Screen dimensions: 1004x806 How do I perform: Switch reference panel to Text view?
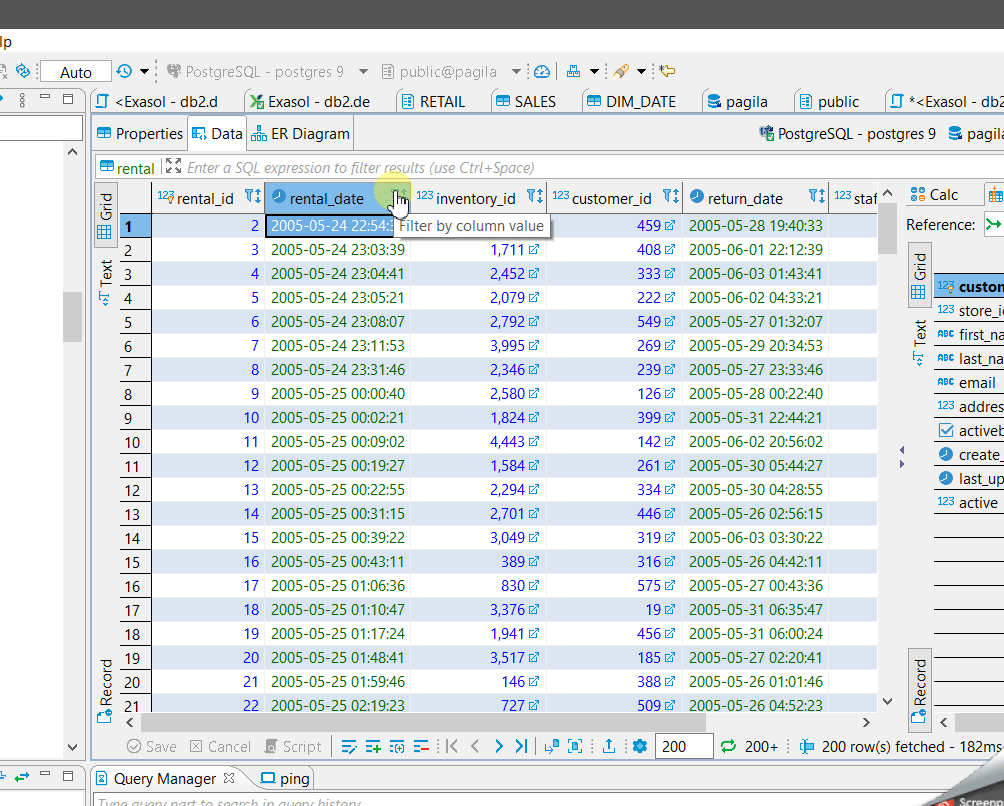(919, 342)
